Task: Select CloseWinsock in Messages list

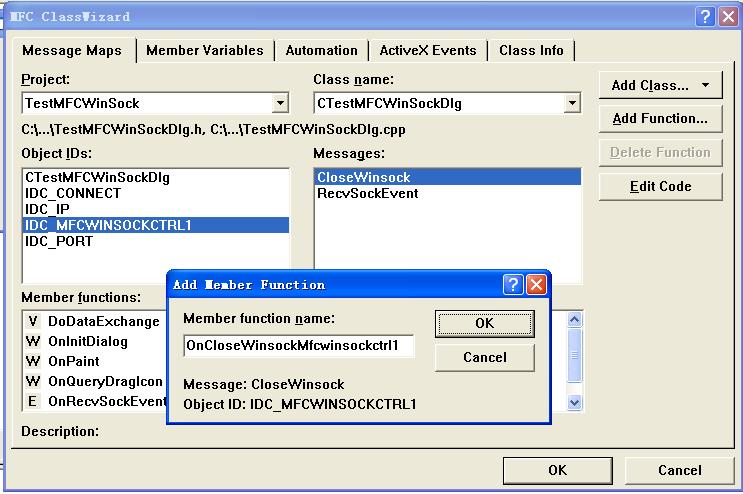Action: tap(448, 177)
